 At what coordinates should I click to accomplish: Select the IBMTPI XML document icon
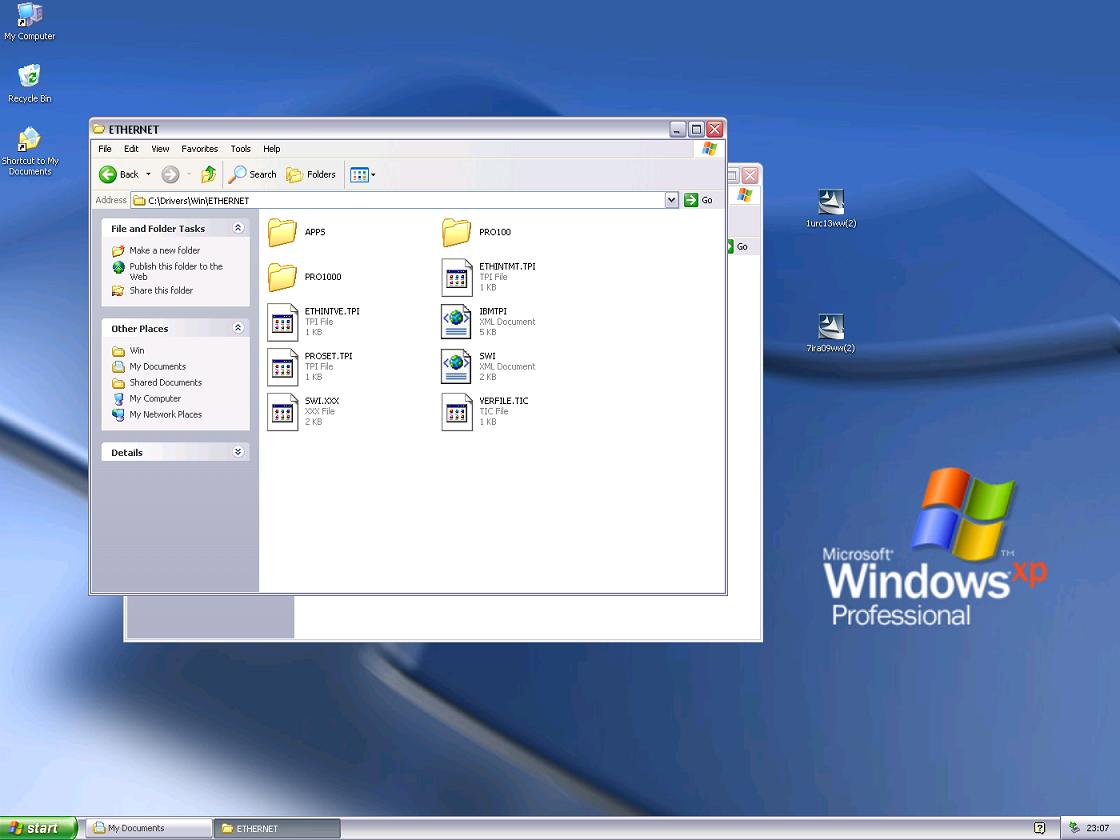(456, 322)
